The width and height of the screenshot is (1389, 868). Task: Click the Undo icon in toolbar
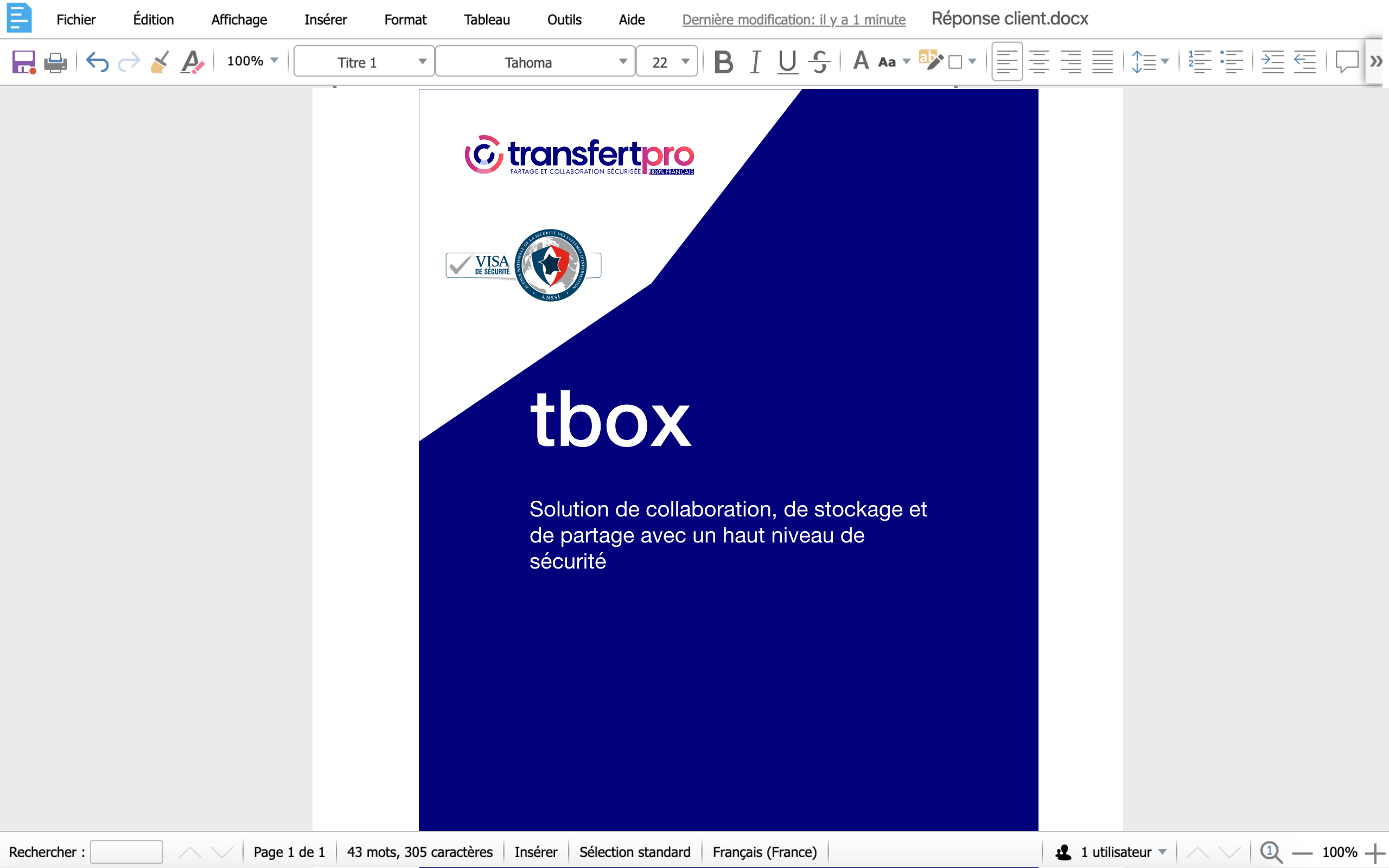click(x=97, y=62)
